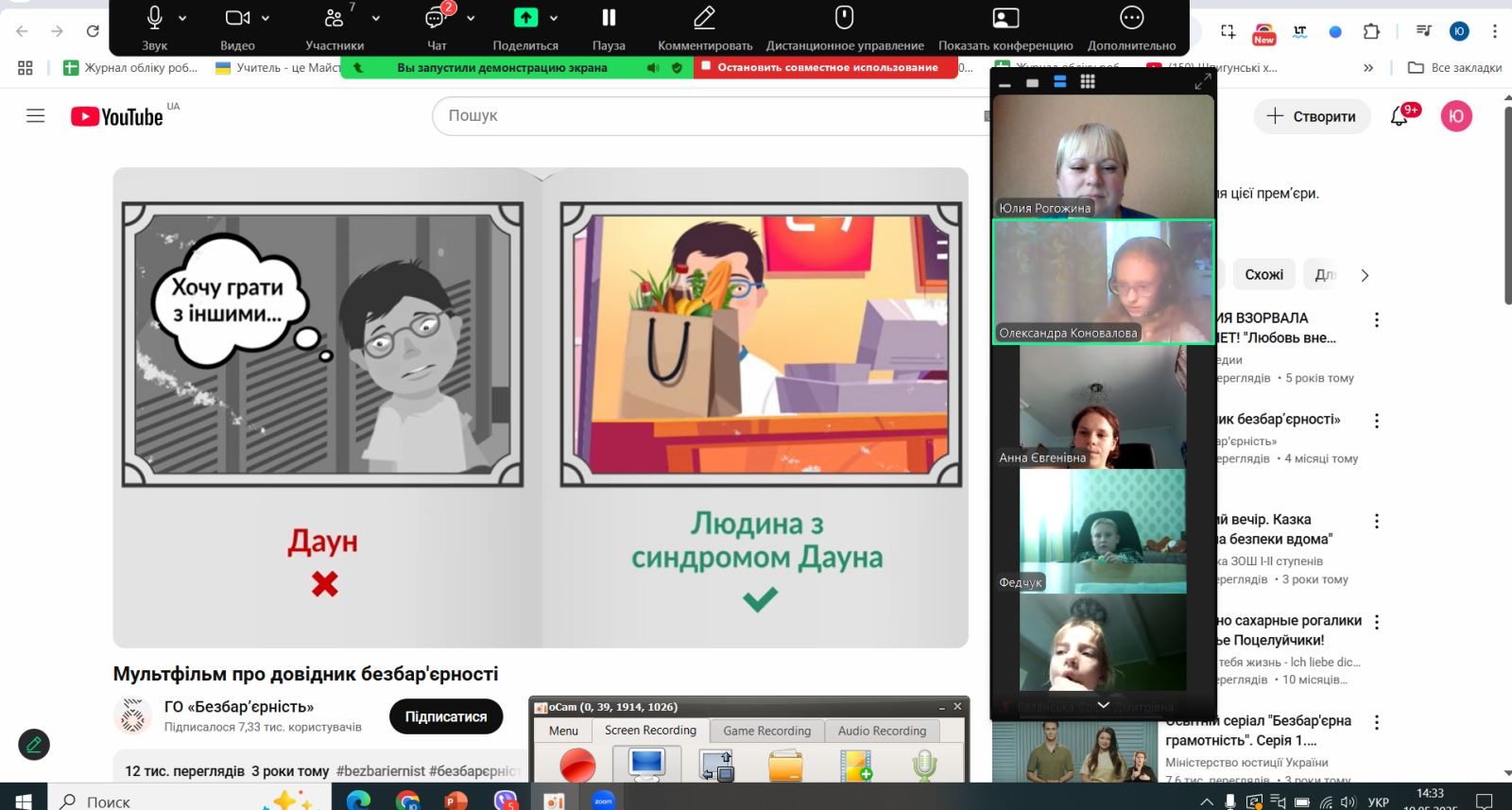Open the ГО «Безбар'єрність» channel link
This screenshot has width=1512, height=810.
[239, 707]
